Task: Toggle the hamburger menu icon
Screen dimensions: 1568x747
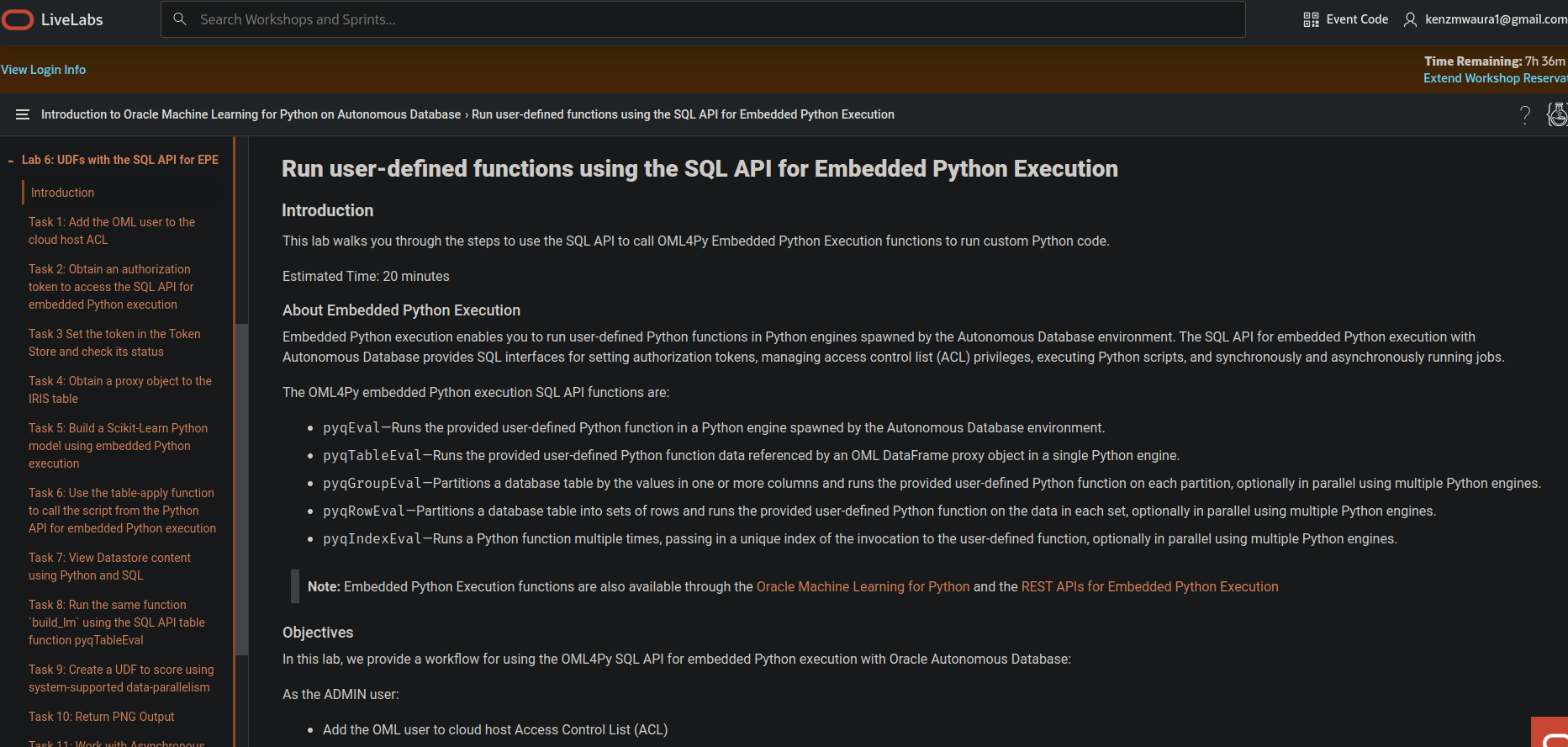Action: click(x=23, y=114)
